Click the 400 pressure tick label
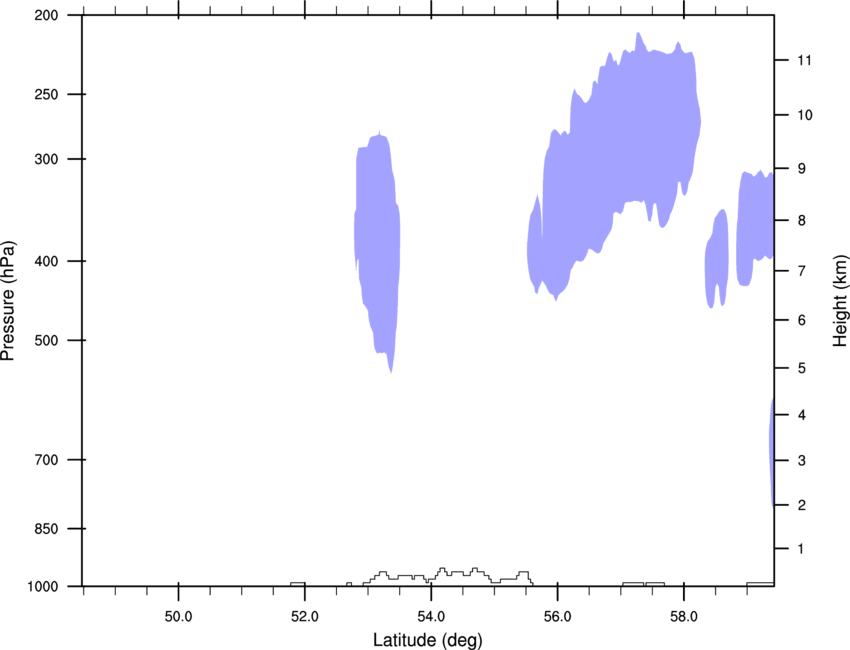The image size is (850, 650). 47,261
